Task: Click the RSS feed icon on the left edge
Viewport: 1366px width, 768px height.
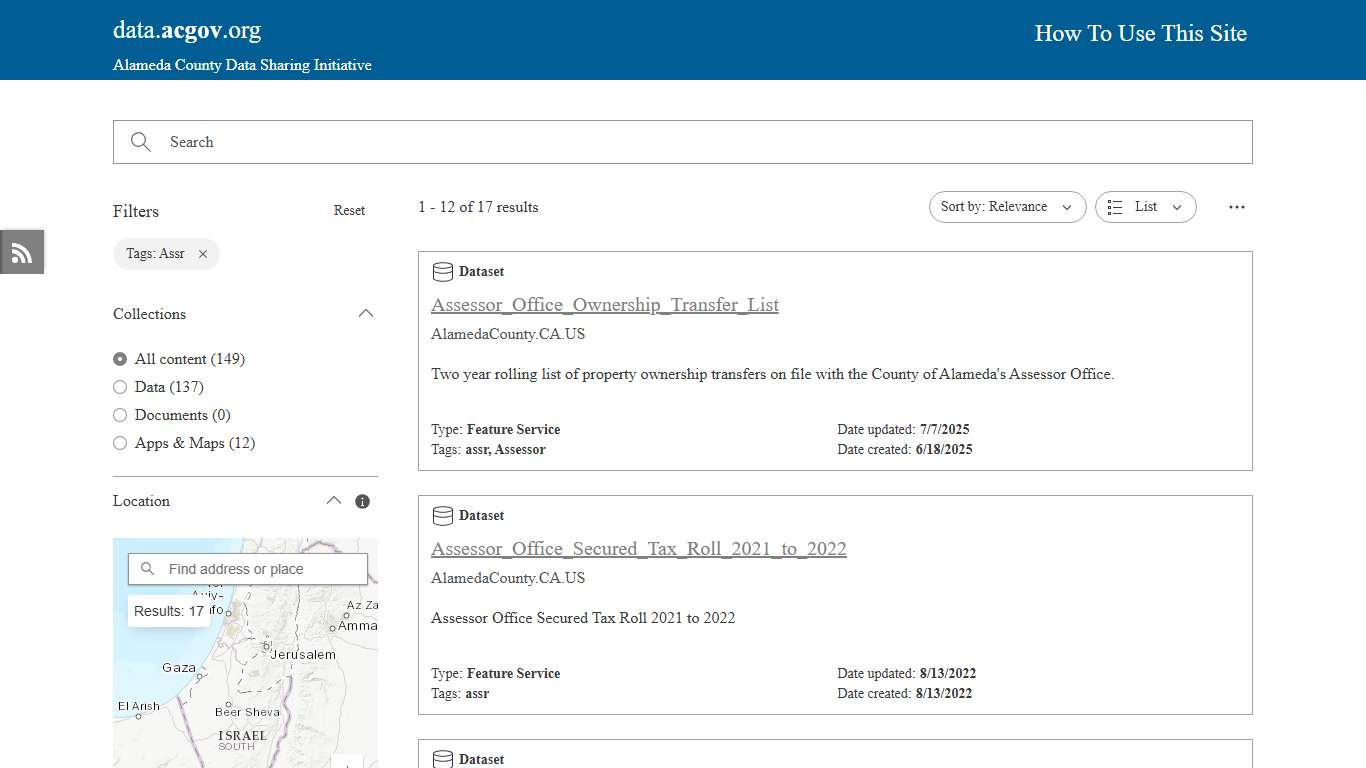Action: (x=21, y=252)
